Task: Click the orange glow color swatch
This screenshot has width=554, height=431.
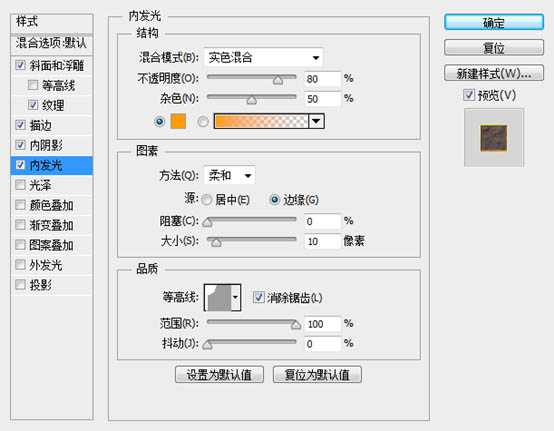Action: click(x=178, y=121)
